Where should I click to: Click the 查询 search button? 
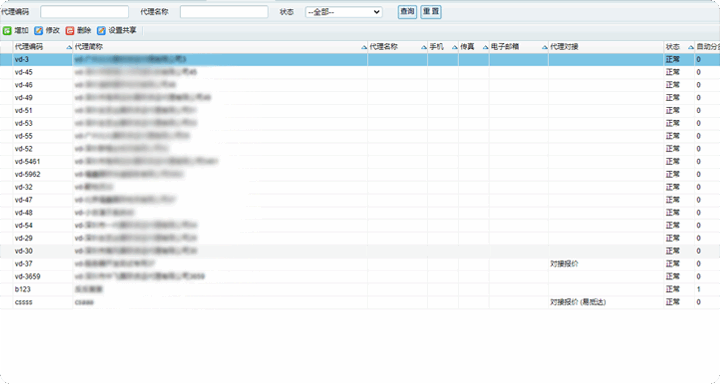(407, 12)
